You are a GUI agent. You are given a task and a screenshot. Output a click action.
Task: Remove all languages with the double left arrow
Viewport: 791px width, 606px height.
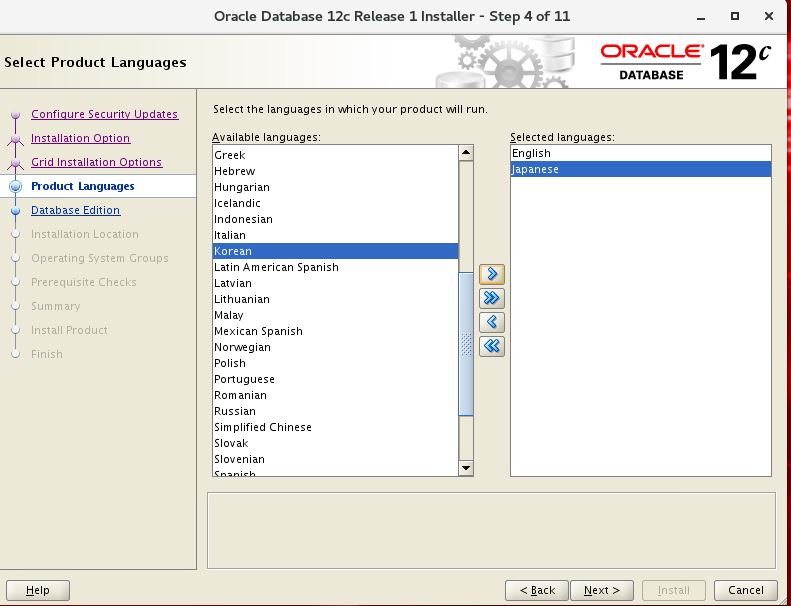pyautogui.click(x=492, y=346)
